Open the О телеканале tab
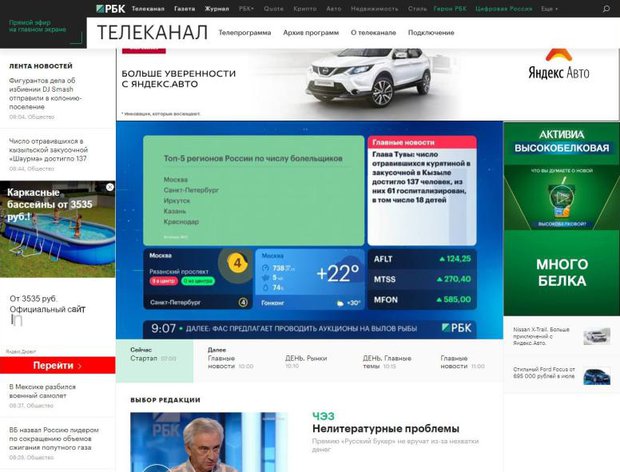The height and width of the screenshot is (472, 620). tap(373, 32)
